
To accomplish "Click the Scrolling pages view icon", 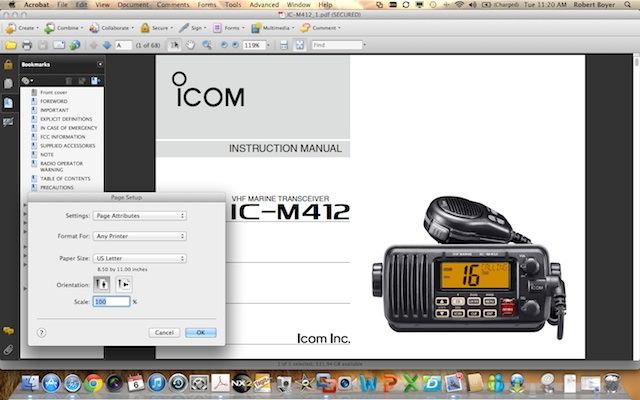I will pyautogui.click(x=284, y=45).
